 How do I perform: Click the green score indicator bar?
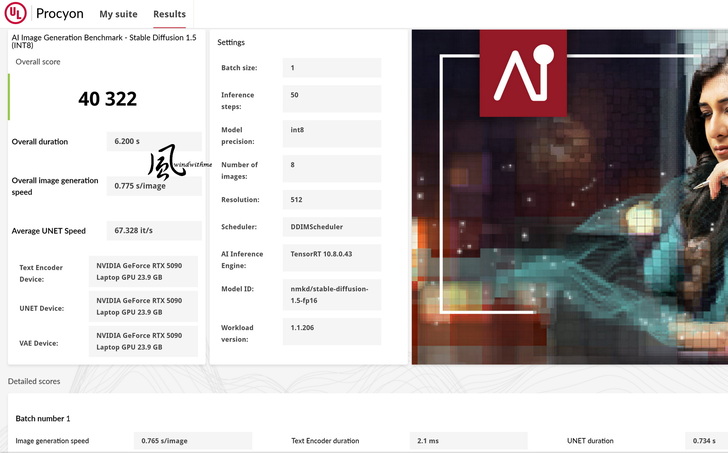[9, 97]
